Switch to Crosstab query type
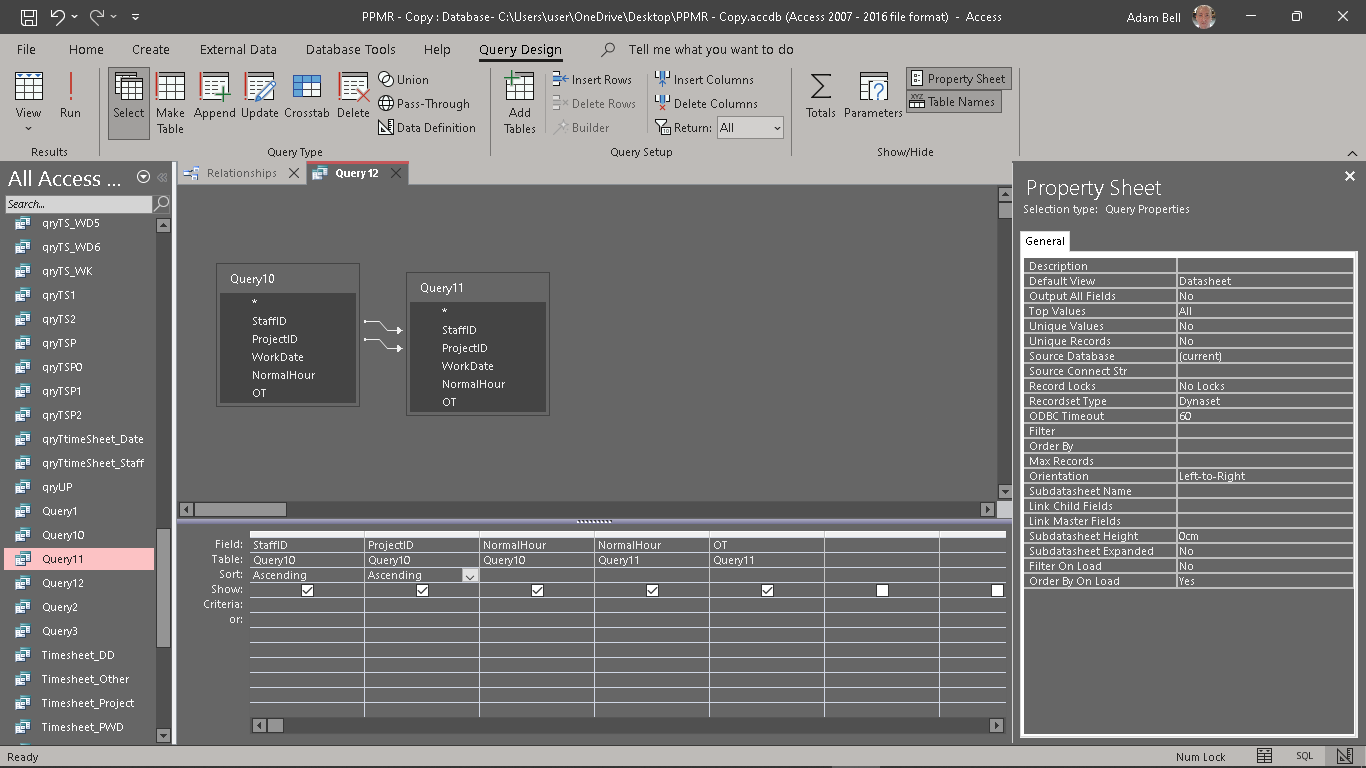Viewport: 1366px width, 768px height. click(306, 97)
